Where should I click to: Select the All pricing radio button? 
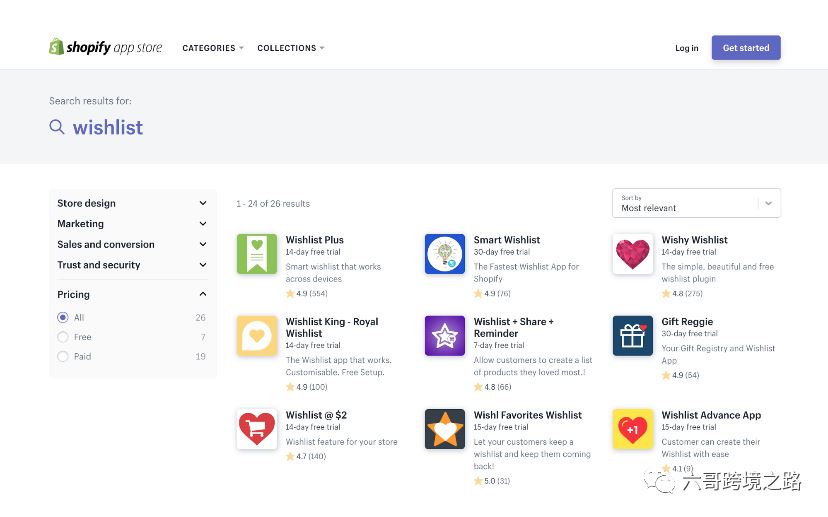(x=63, y=318)
